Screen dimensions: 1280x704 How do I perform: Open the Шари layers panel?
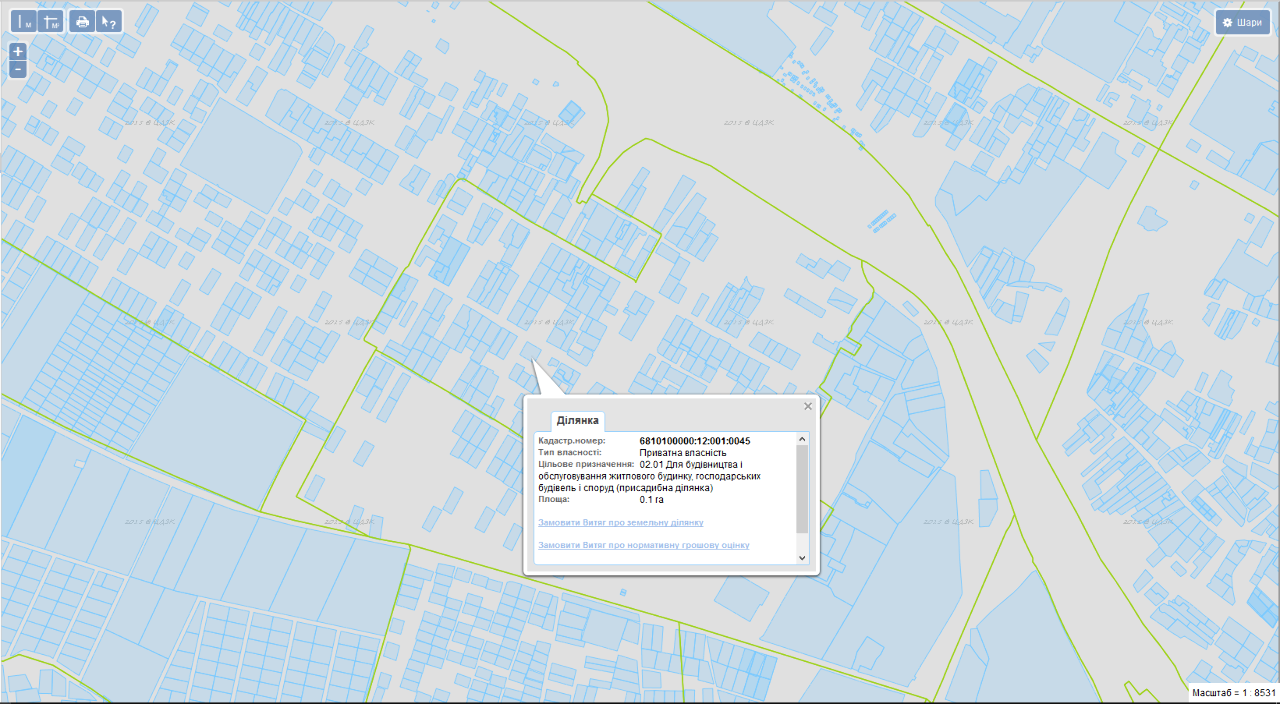(1242, 22)
